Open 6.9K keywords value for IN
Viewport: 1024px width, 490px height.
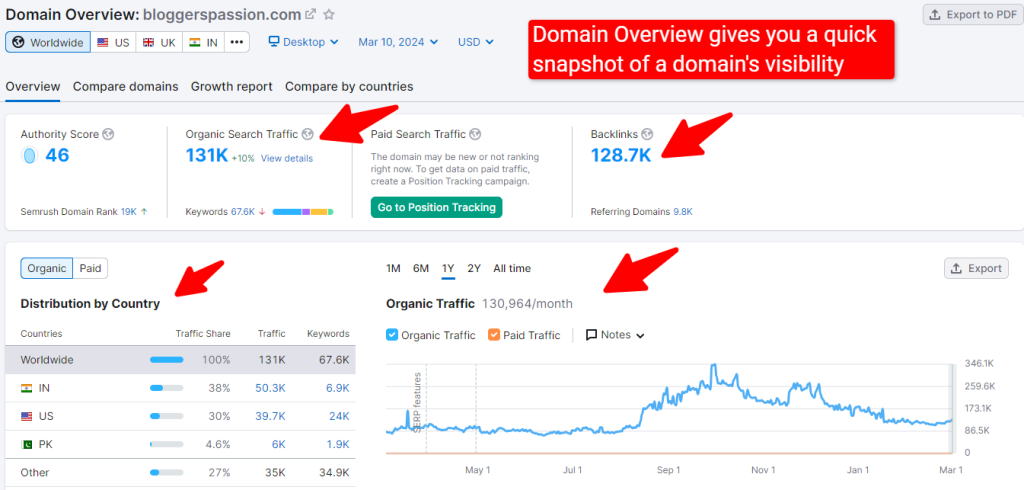click(338, 388)
